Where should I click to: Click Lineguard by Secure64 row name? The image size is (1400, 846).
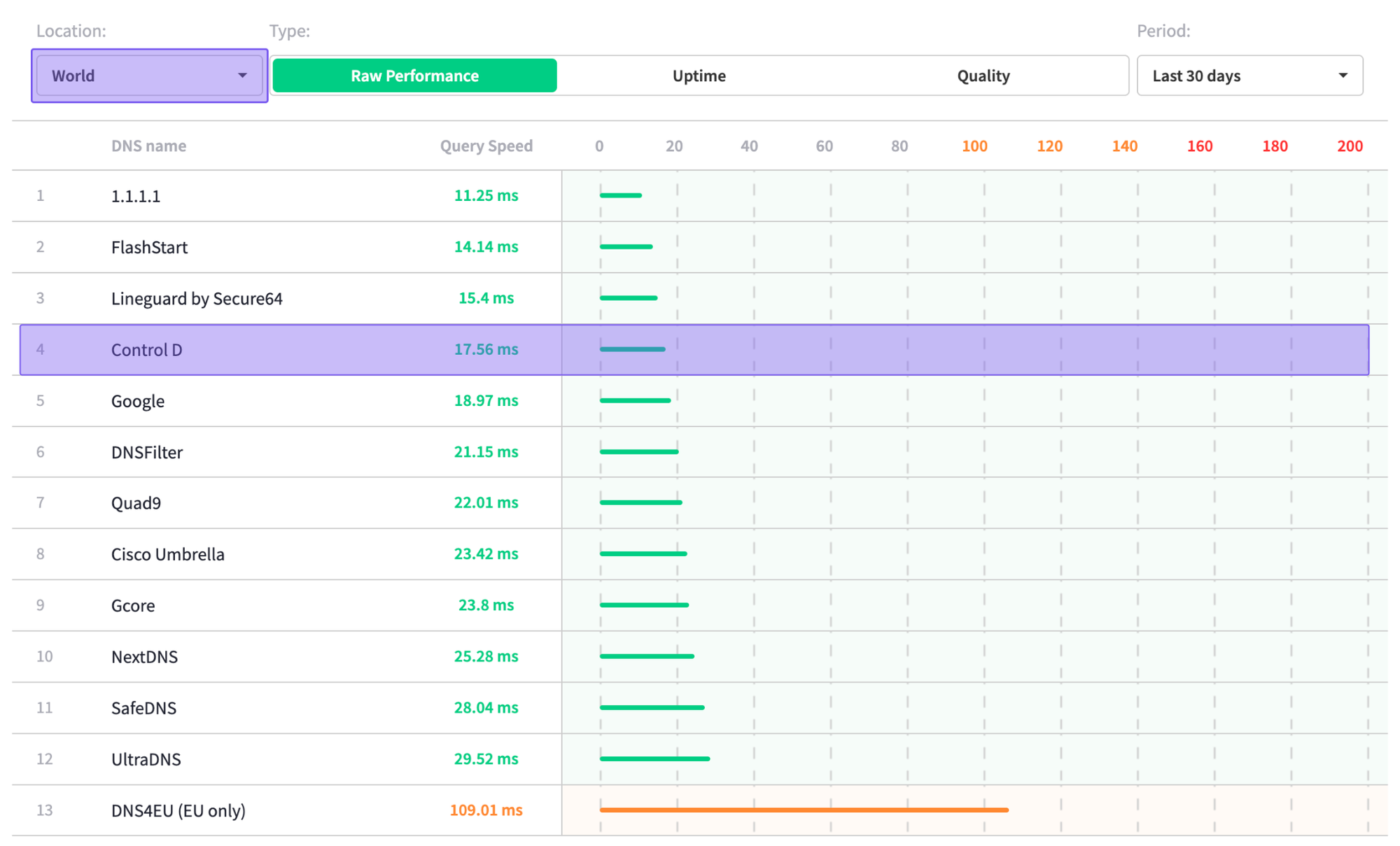197,298
